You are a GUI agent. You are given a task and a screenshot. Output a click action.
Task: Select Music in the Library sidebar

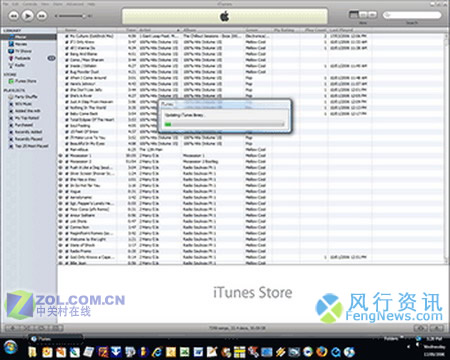(28, 37)
